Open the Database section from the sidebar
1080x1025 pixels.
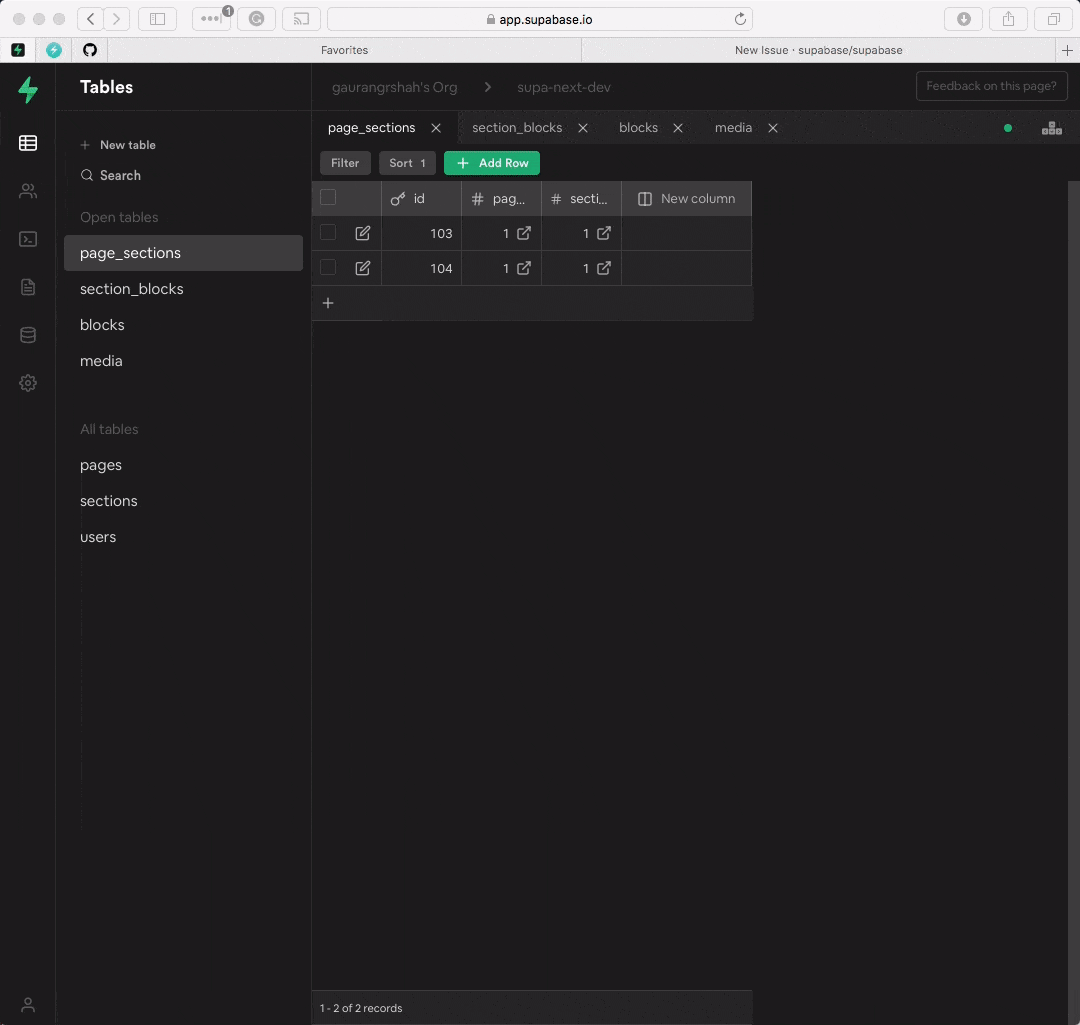click(x=27, y=334)
